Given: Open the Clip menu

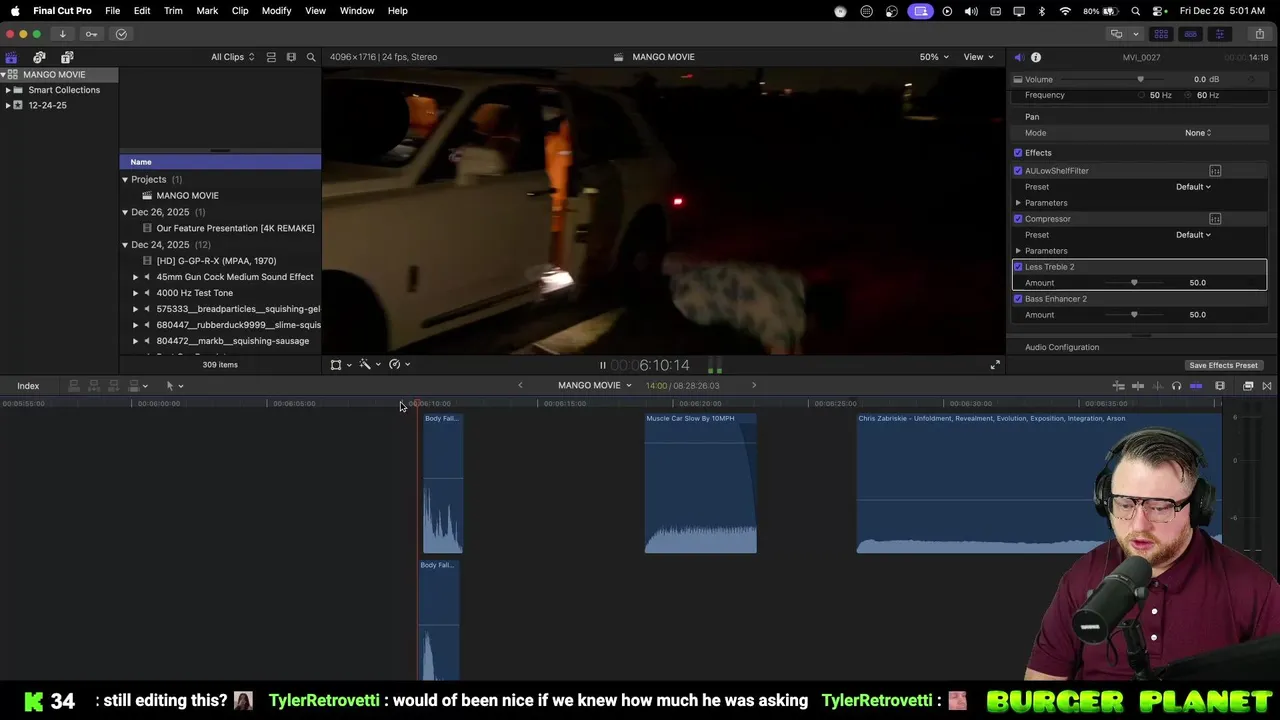Looking at the screenshot, I should click(x=240, y=11).
